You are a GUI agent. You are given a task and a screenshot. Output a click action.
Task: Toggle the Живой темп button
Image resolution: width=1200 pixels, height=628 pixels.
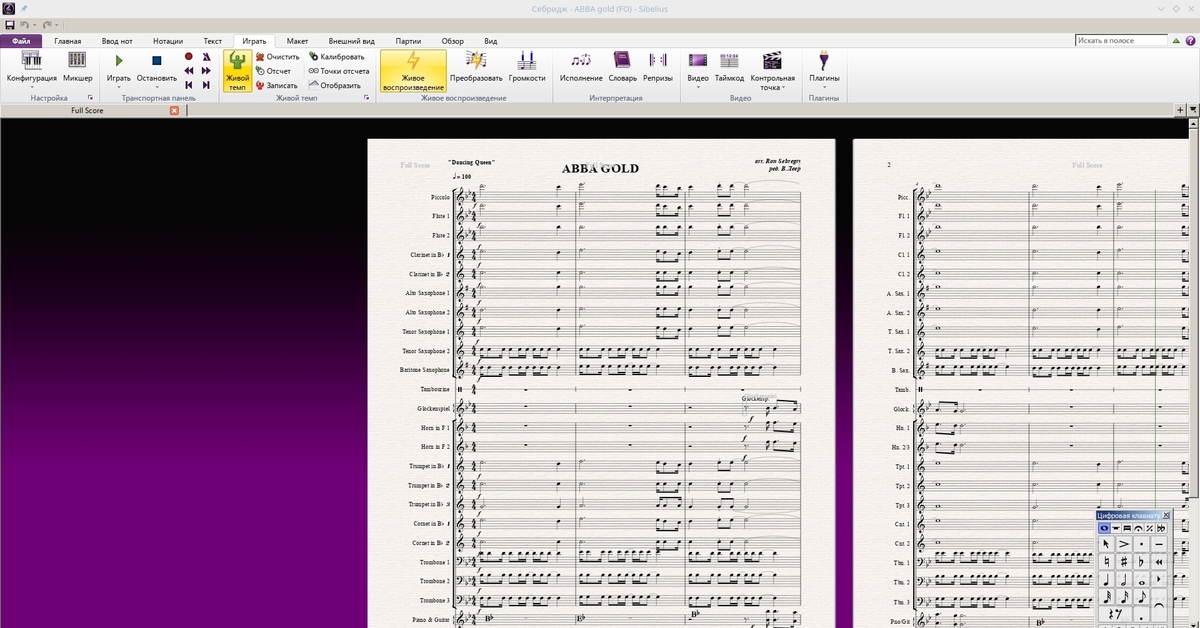(x=237, y=71)
